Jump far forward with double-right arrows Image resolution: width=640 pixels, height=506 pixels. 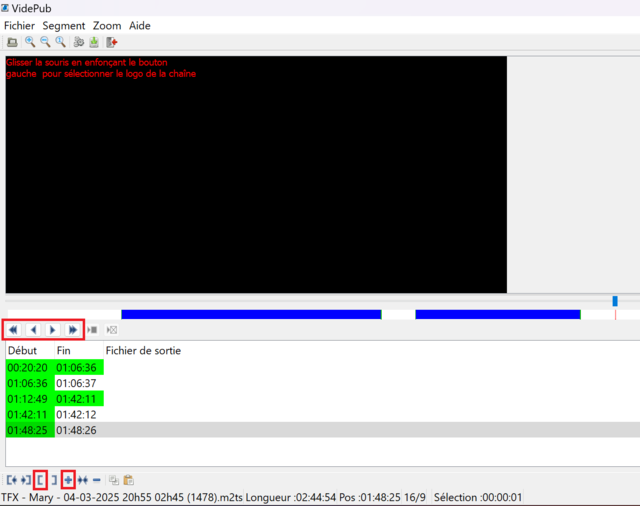(x=72, y=330)
